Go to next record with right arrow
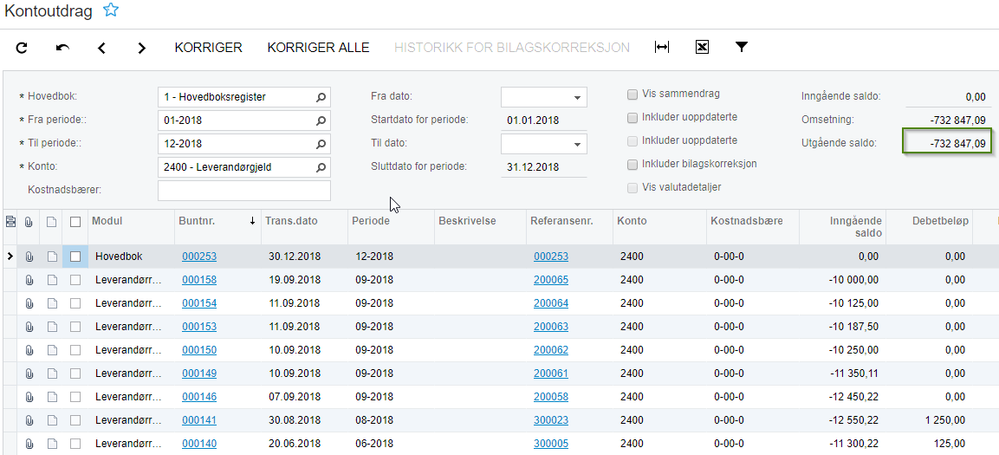This screenshot has width=999, height=455. point(141,48)
